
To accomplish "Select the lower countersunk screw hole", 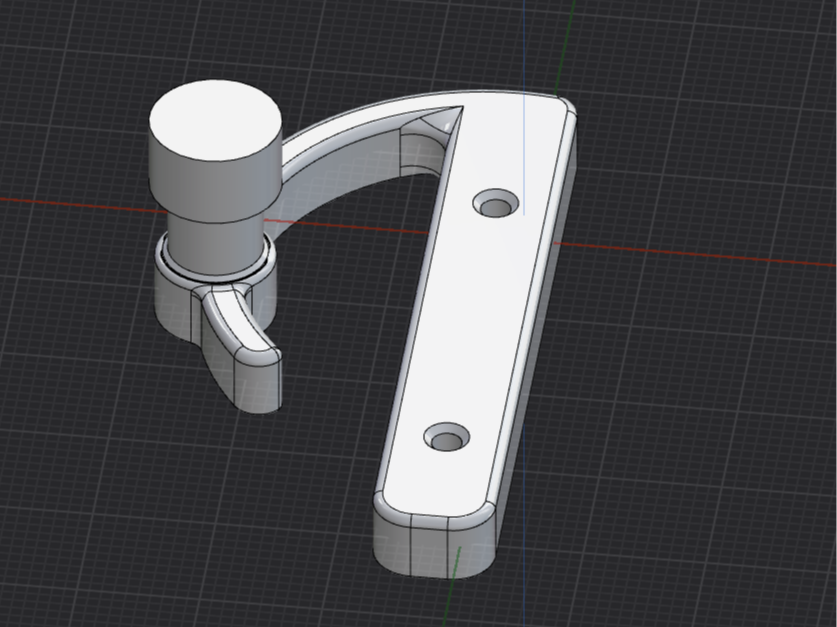I will pyautogui.click(x=447, y=436).
